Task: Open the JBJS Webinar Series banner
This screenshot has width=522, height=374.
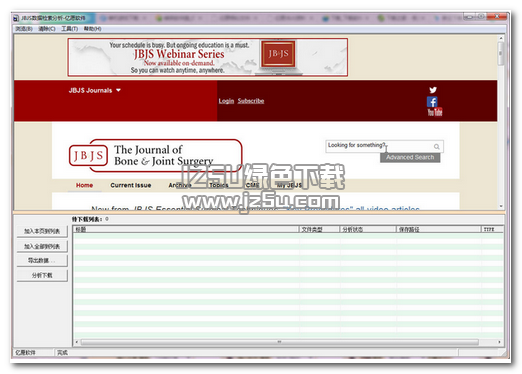Action: (208, 57)
